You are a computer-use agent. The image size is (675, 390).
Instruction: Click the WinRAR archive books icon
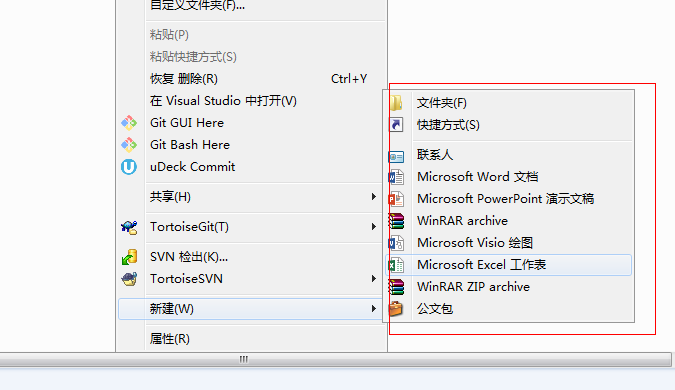[396, 221]
